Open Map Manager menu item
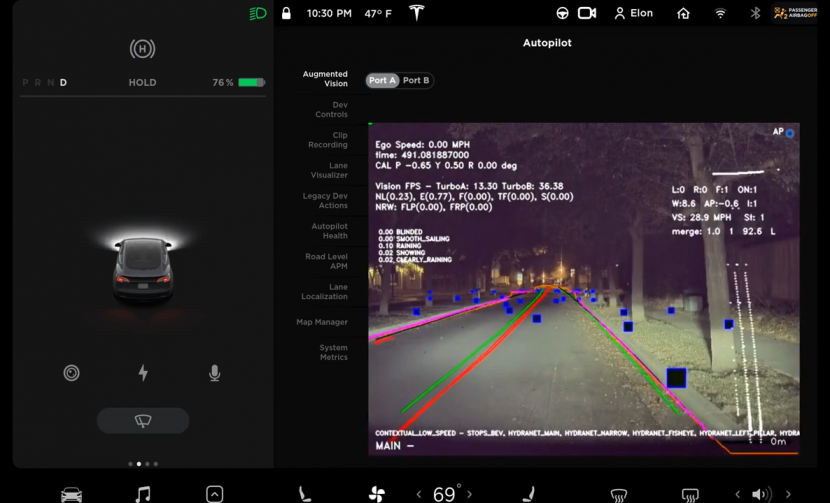This screenshot has width=830, height=503. 322,322
